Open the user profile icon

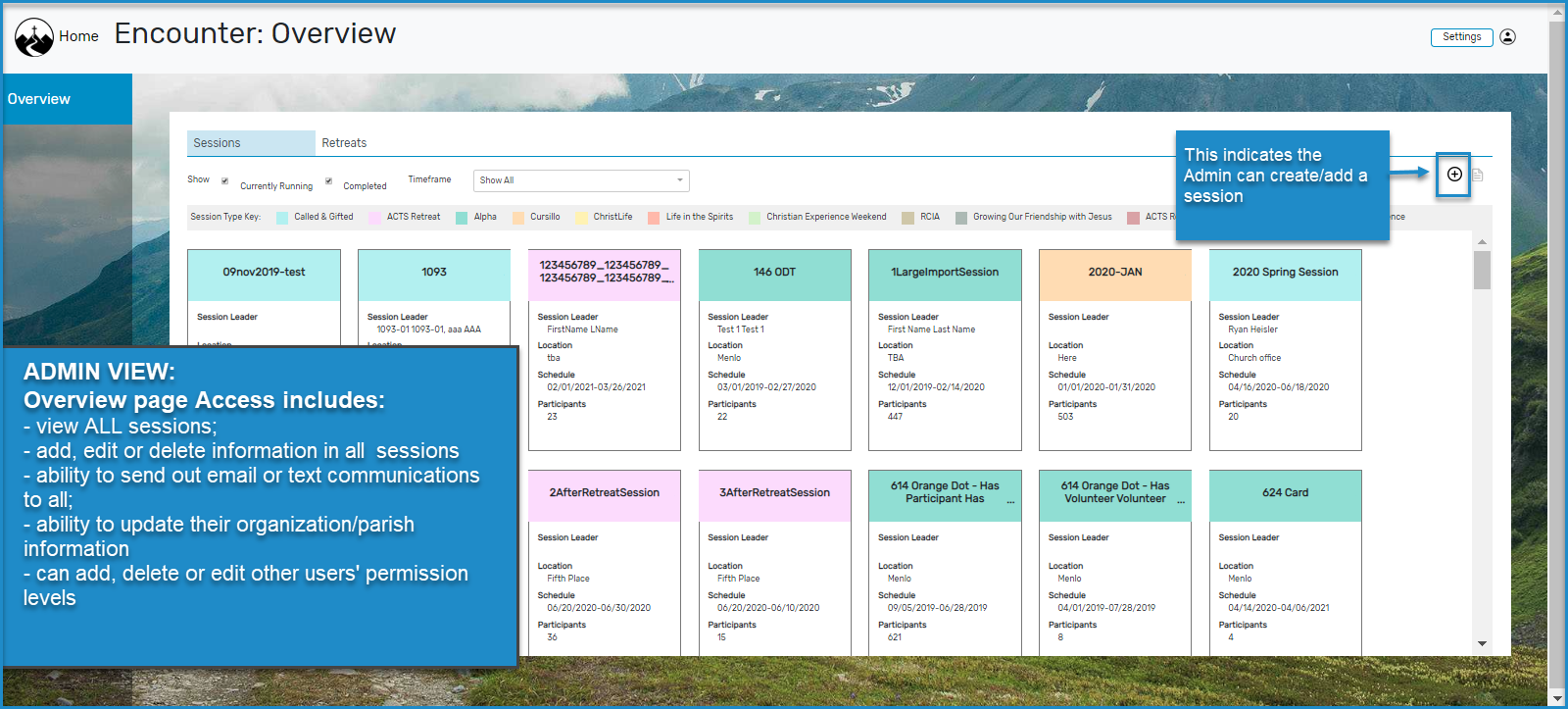[x=1508, y=37]
